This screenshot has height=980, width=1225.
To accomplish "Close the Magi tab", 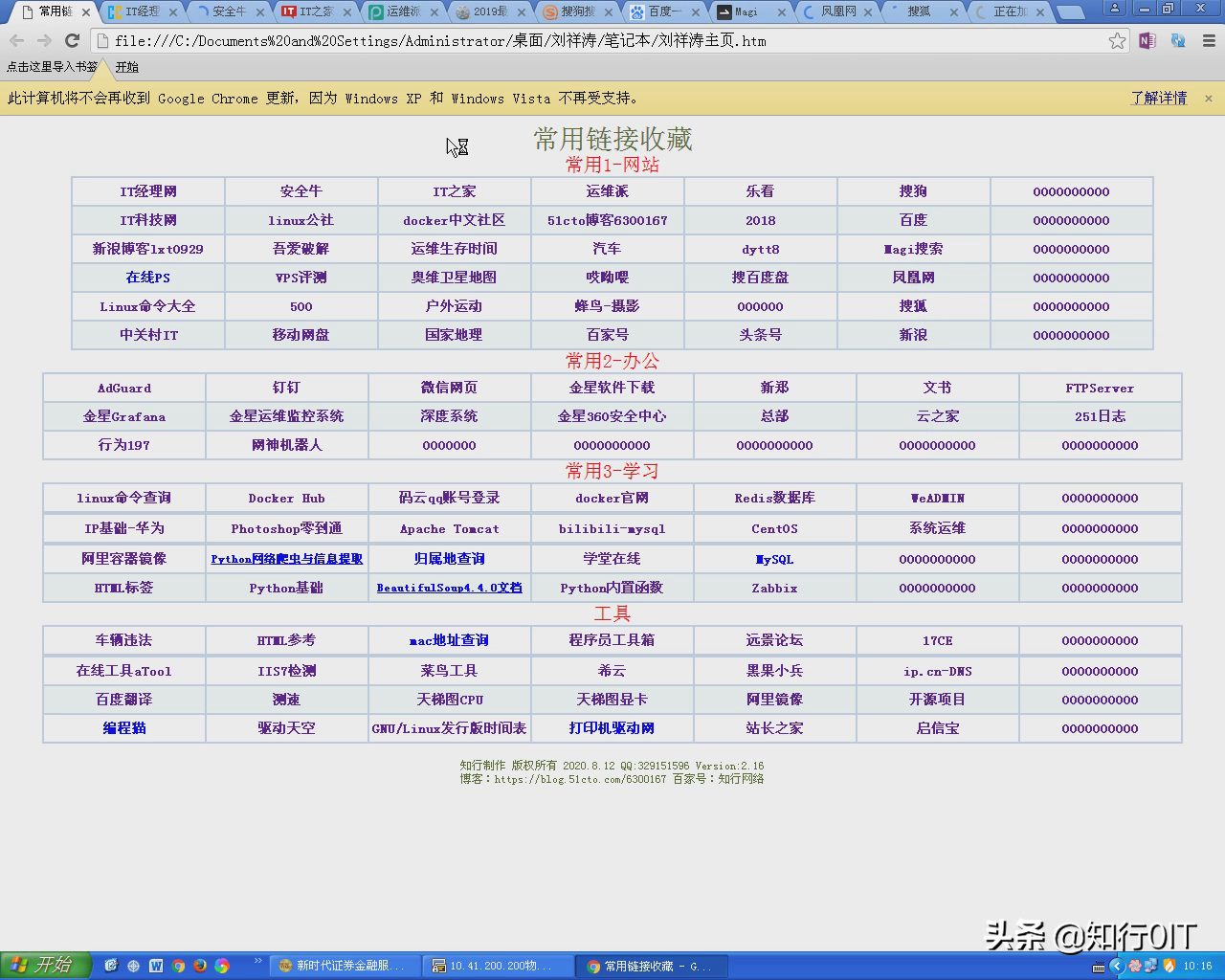I will click(x=782, y=12).
